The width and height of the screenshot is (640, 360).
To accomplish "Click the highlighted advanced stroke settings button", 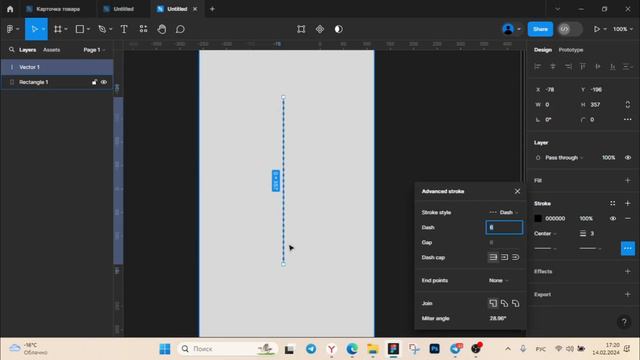I will (628, 248).
